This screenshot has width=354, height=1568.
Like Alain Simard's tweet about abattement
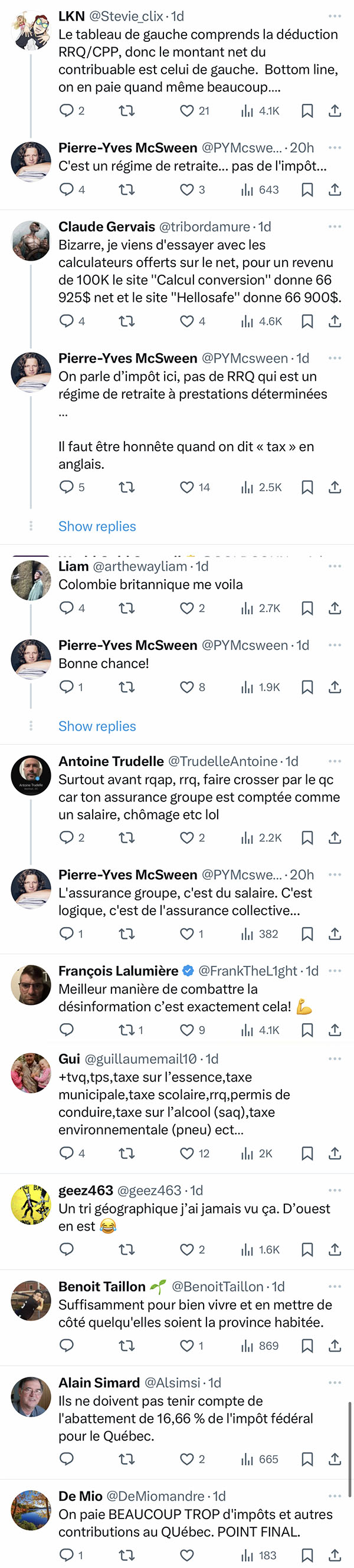[x=186, y=1459]
